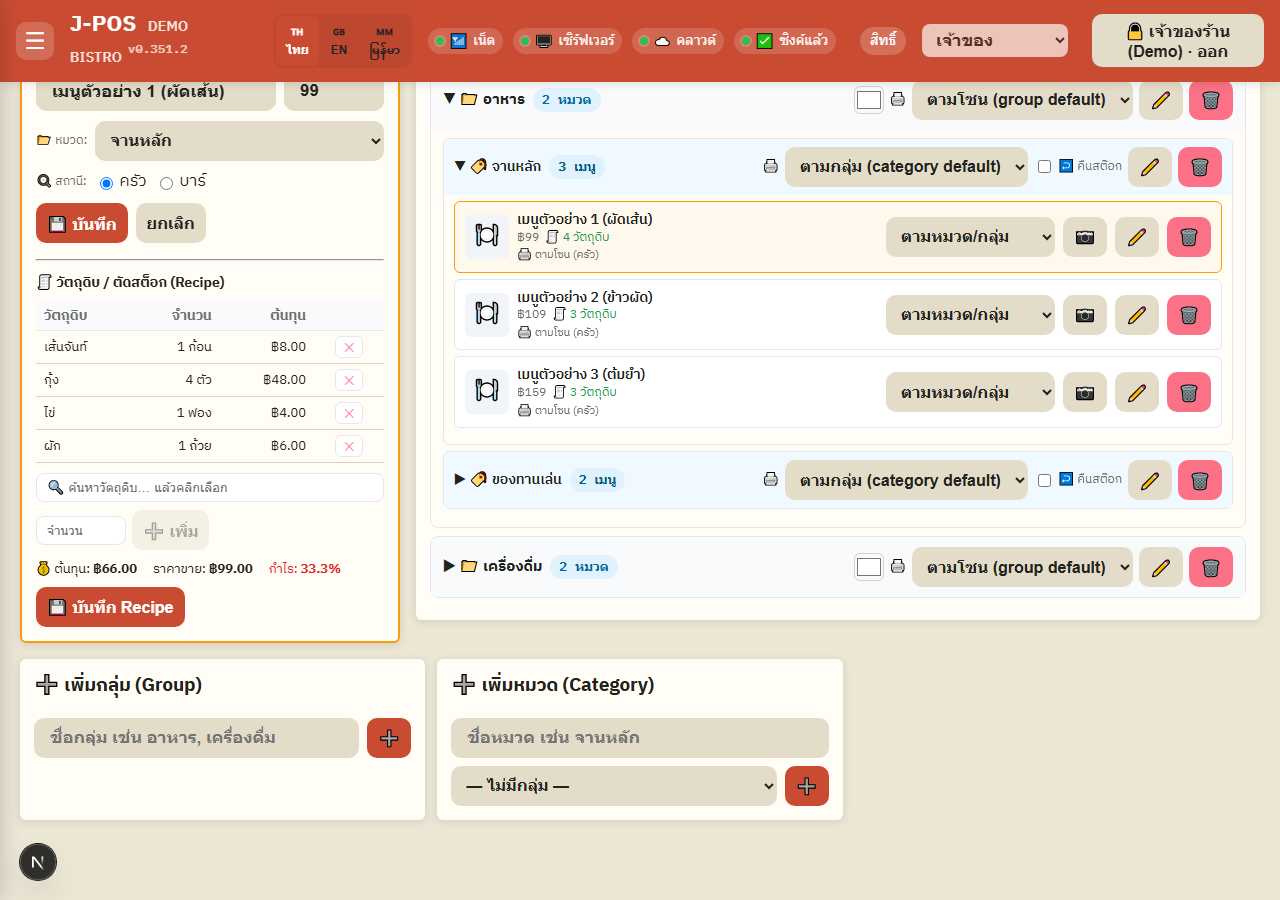Screen dimensions: 1280x900
Task: Expand the ของทานเล่น category
Action: 460,479
